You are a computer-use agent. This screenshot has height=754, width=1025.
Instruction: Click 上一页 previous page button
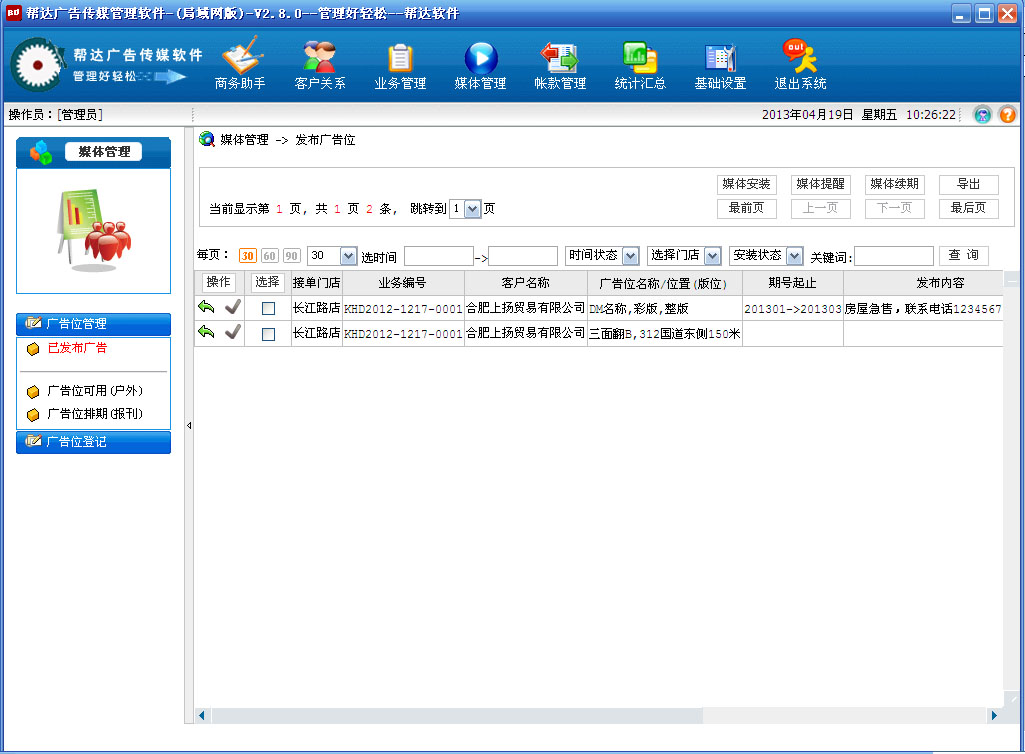820,209
